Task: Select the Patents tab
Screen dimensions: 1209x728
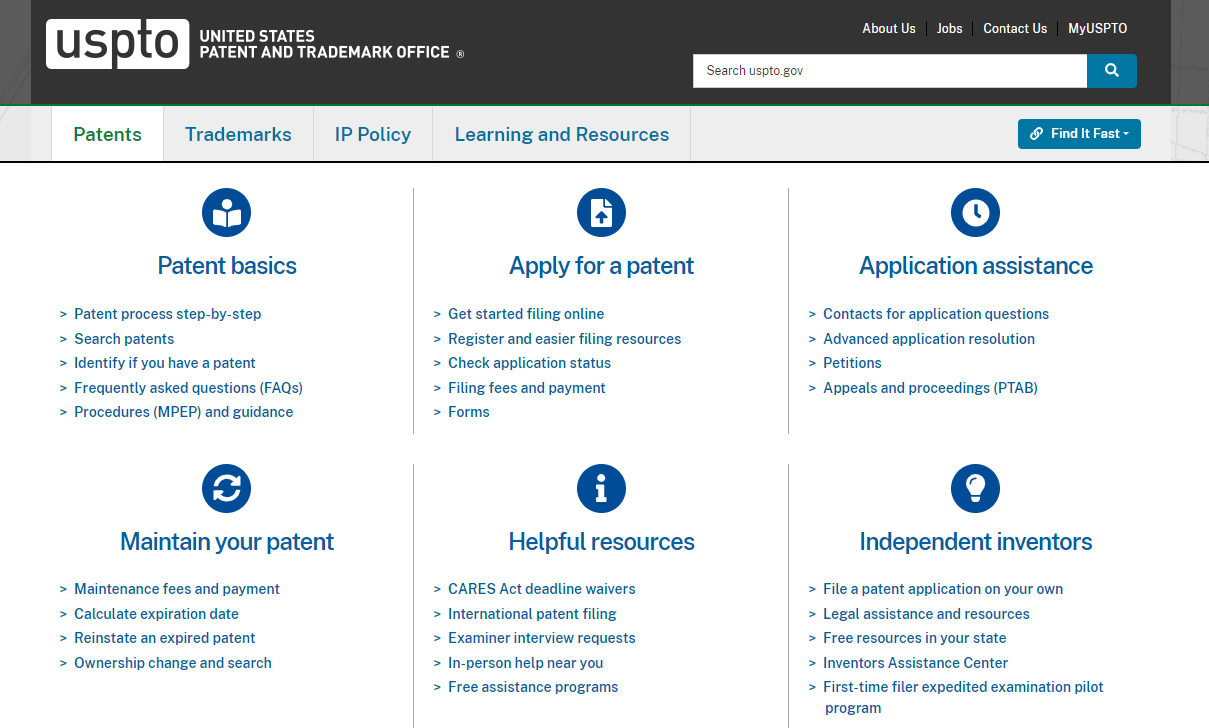Action: pos(108,134)
